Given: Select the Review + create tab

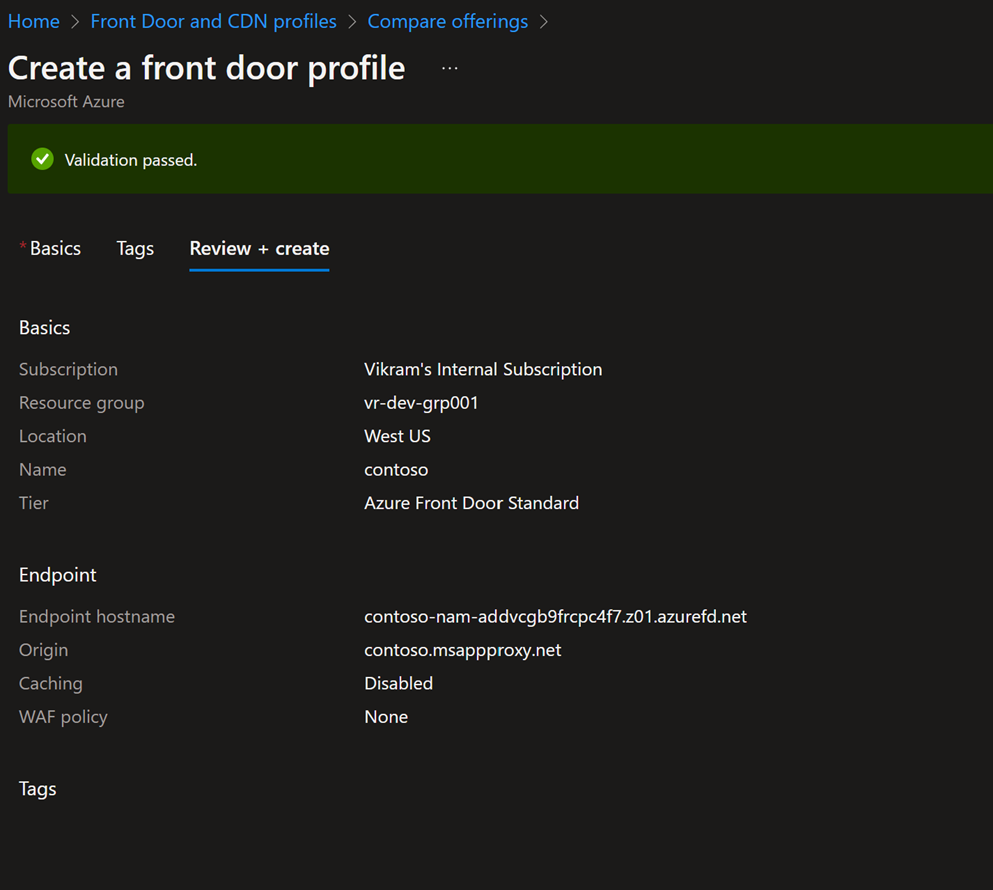Looking at the screenshot, I should (259, 248).
